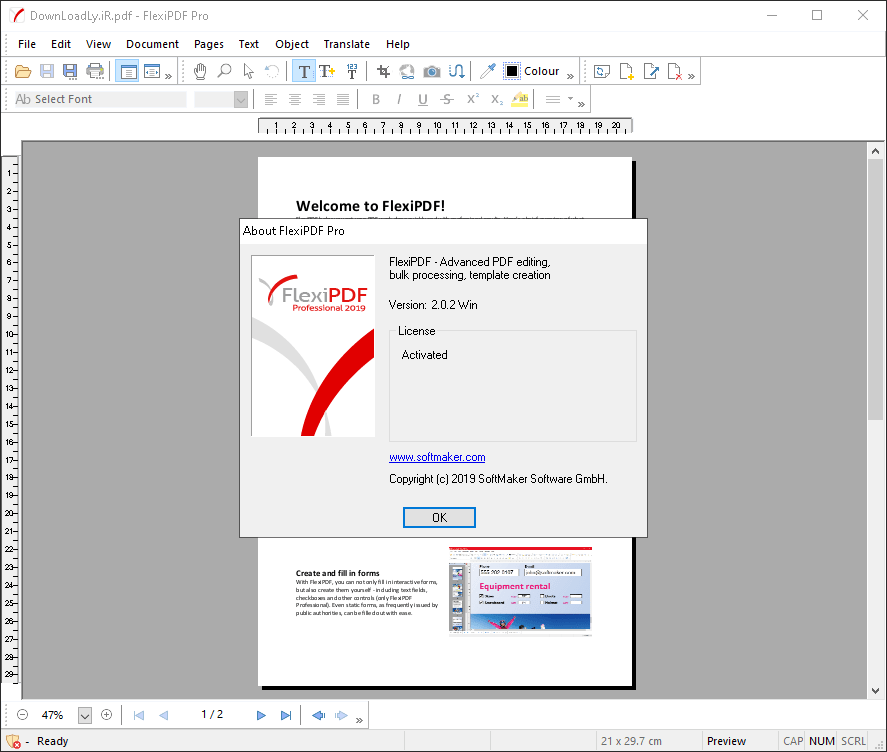Toggle Underline formatting
887x752 pixels.
tap(423, 100)
